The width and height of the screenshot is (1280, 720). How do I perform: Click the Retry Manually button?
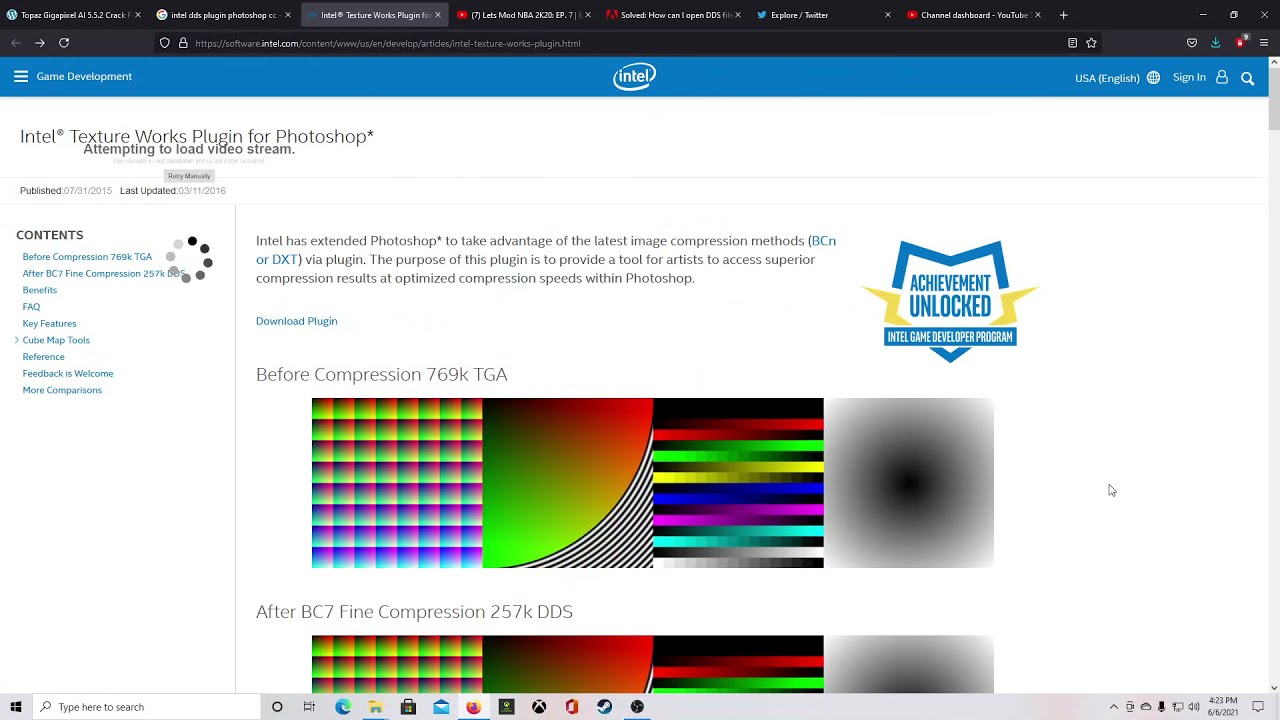point(189,176)
